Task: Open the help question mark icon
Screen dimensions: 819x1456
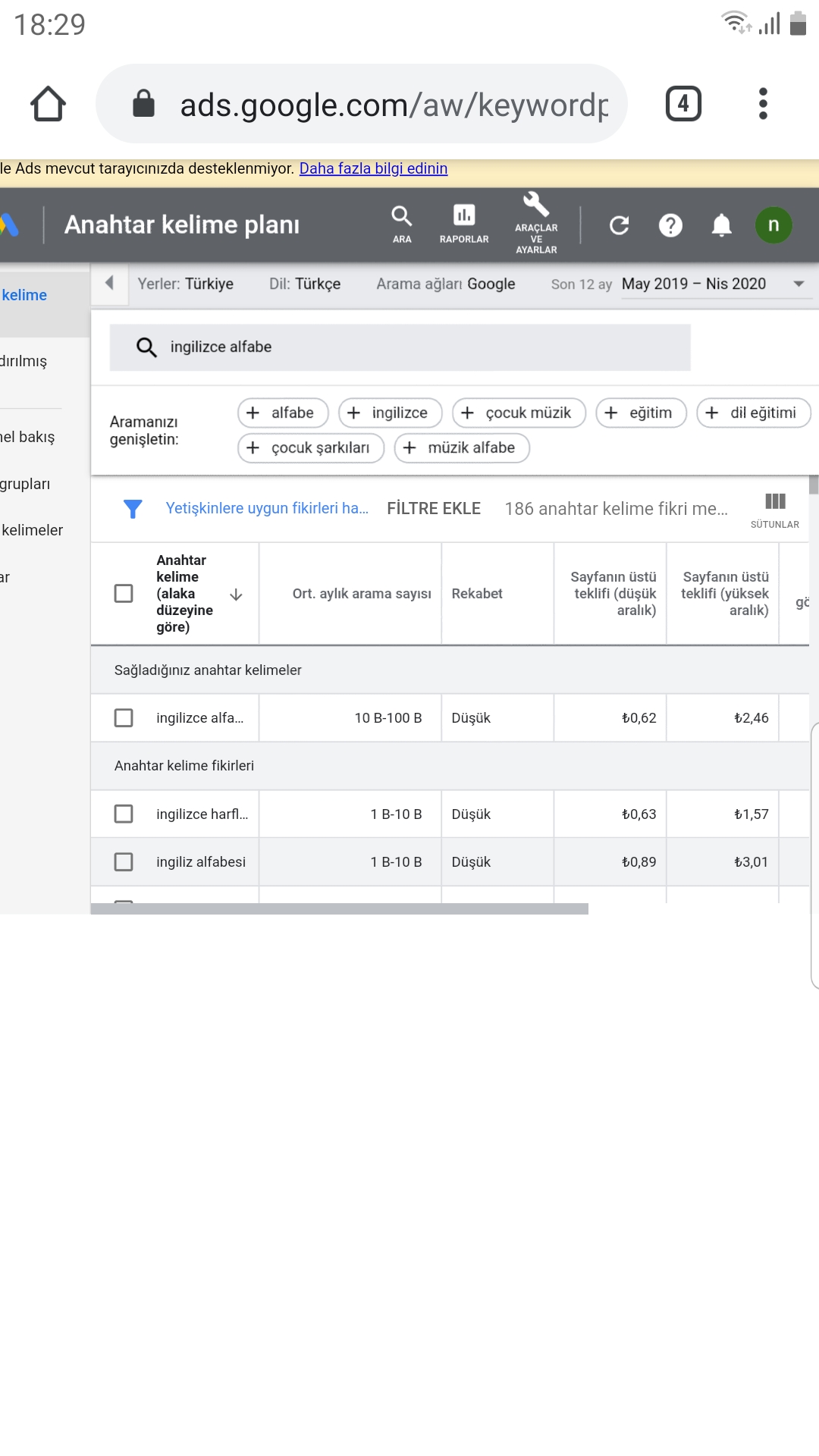Action: tap(670, 225)
